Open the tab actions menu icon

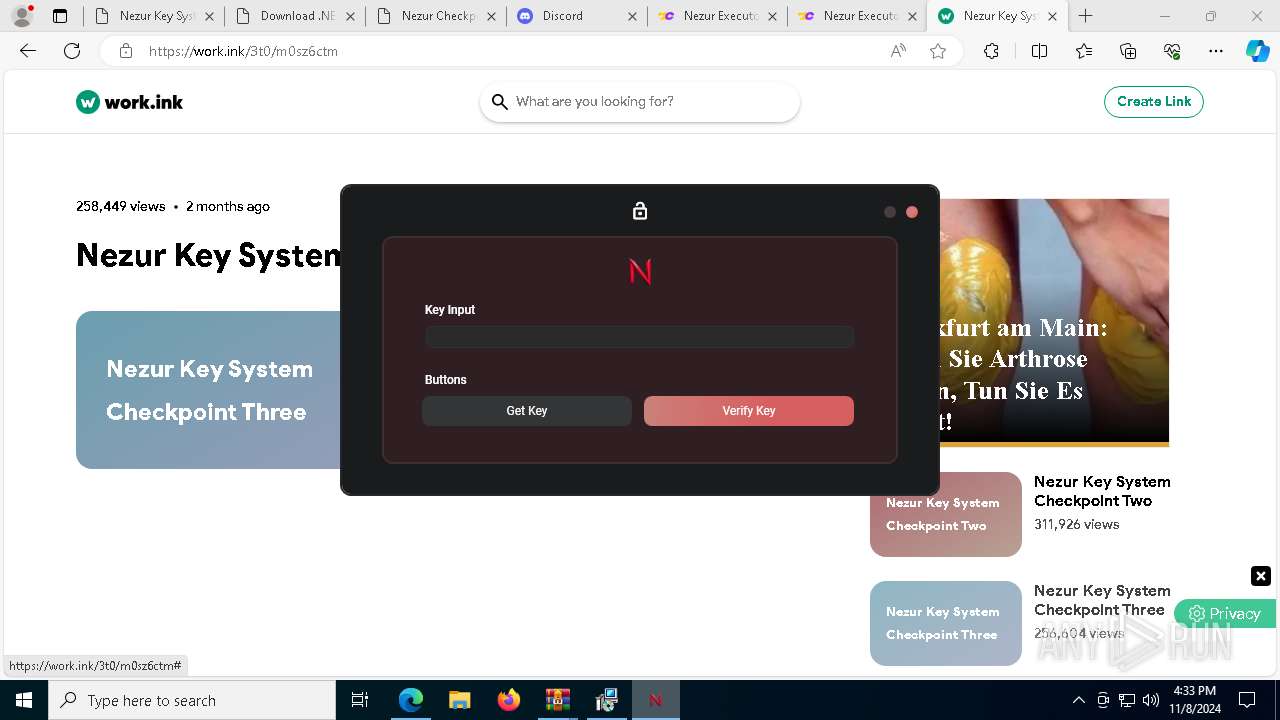pos(60,16)
